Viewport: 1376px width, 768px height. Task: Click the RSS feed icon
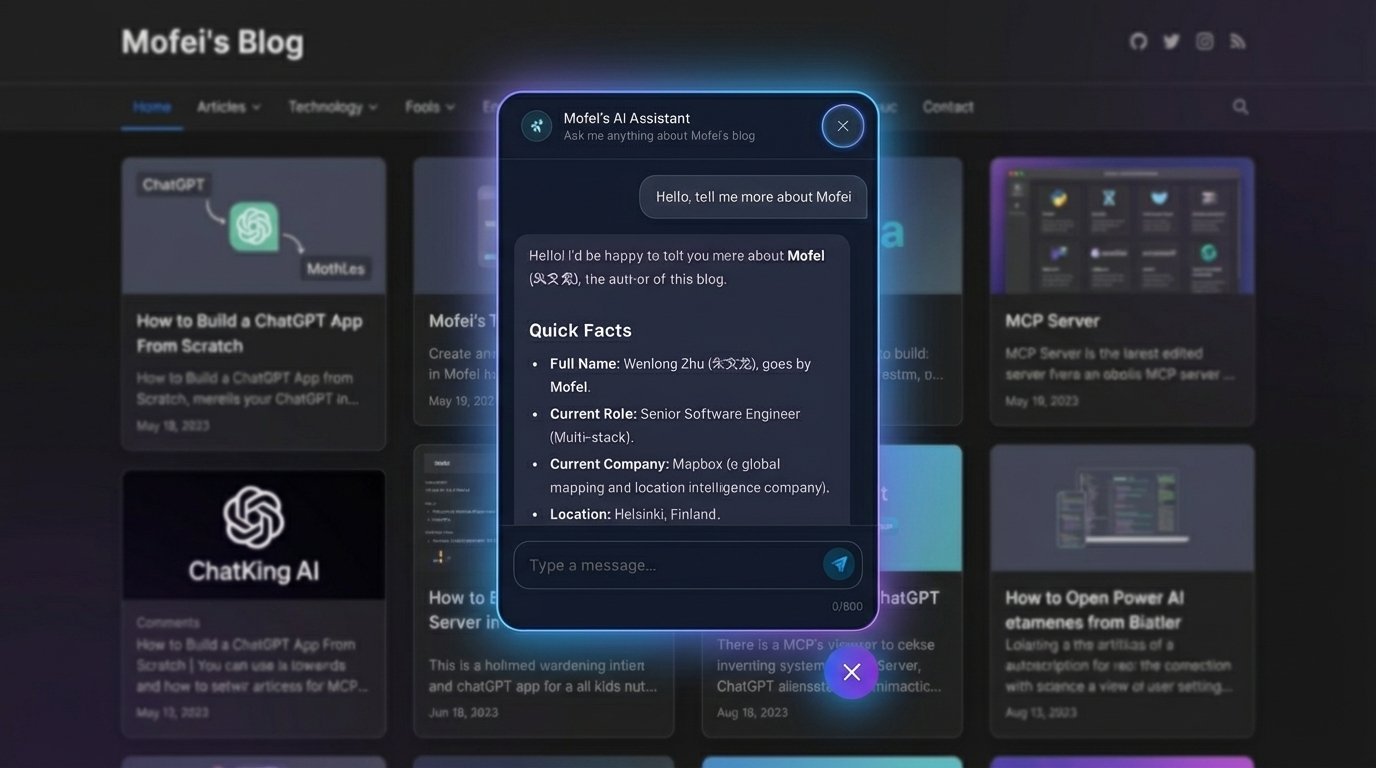1238,41
